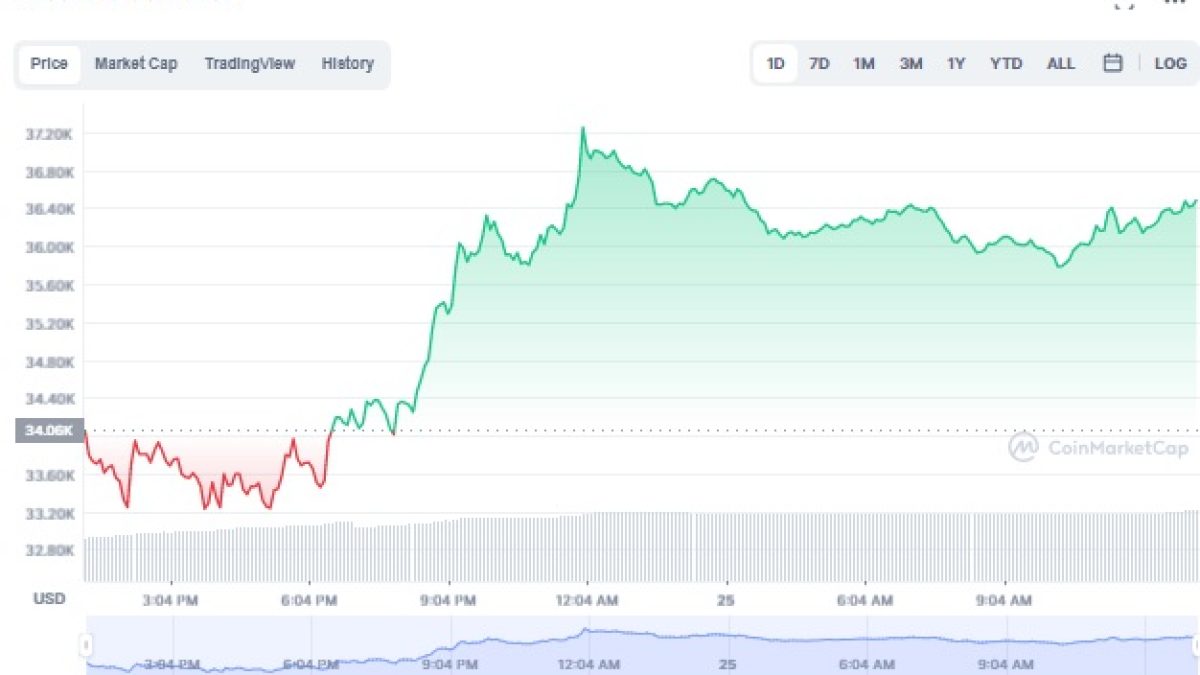Click the fullscreen icon above the chart
This screenshot has height=675, width=1200.
tap(1124, 3)
